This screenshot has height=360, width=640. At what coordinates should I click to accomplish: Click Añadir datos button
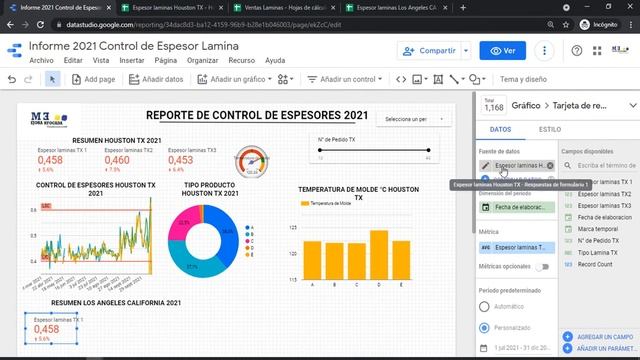[156, 79]
